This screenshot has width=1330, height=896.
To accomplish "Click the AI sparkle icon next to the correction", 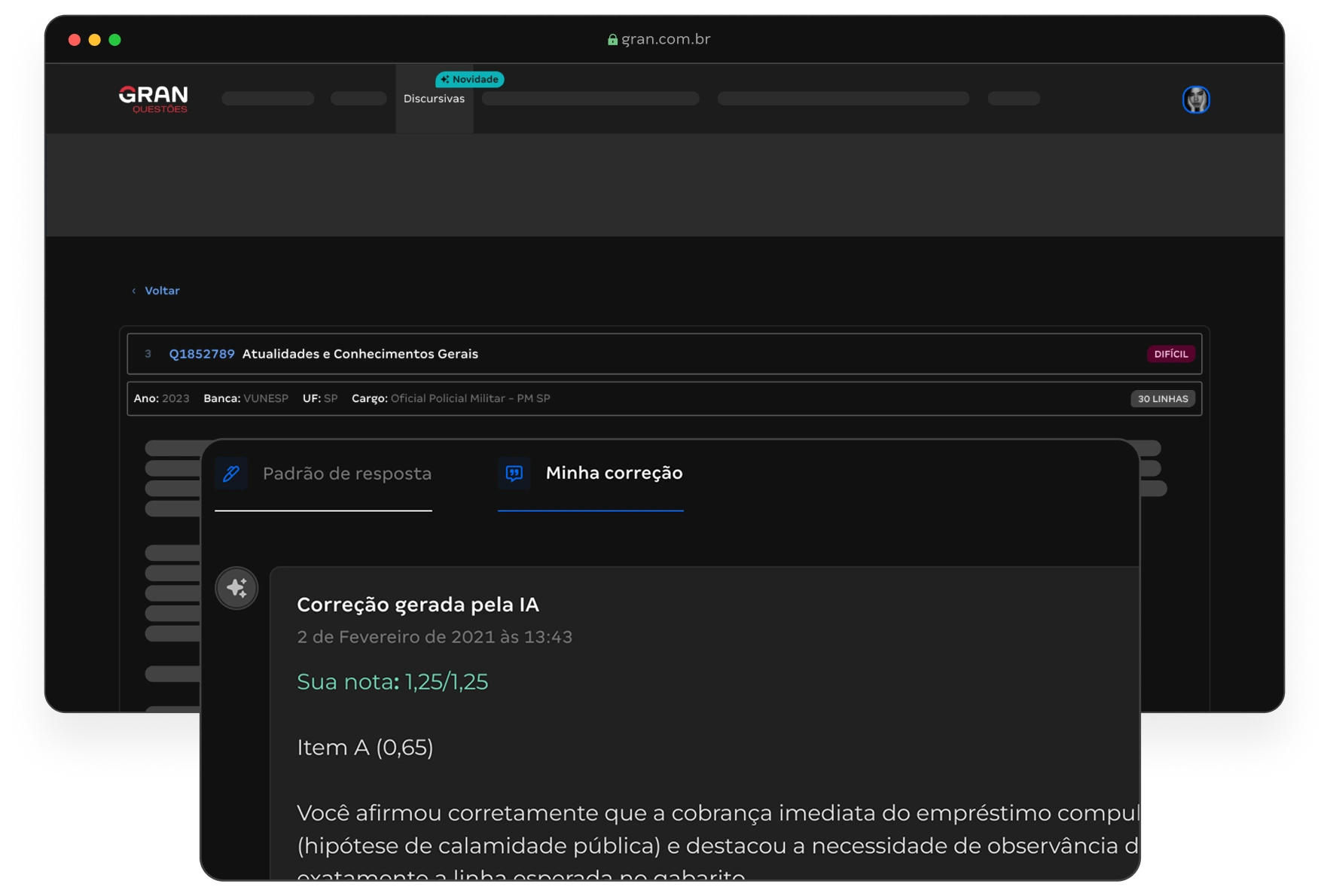I will [x=238, y=587].
